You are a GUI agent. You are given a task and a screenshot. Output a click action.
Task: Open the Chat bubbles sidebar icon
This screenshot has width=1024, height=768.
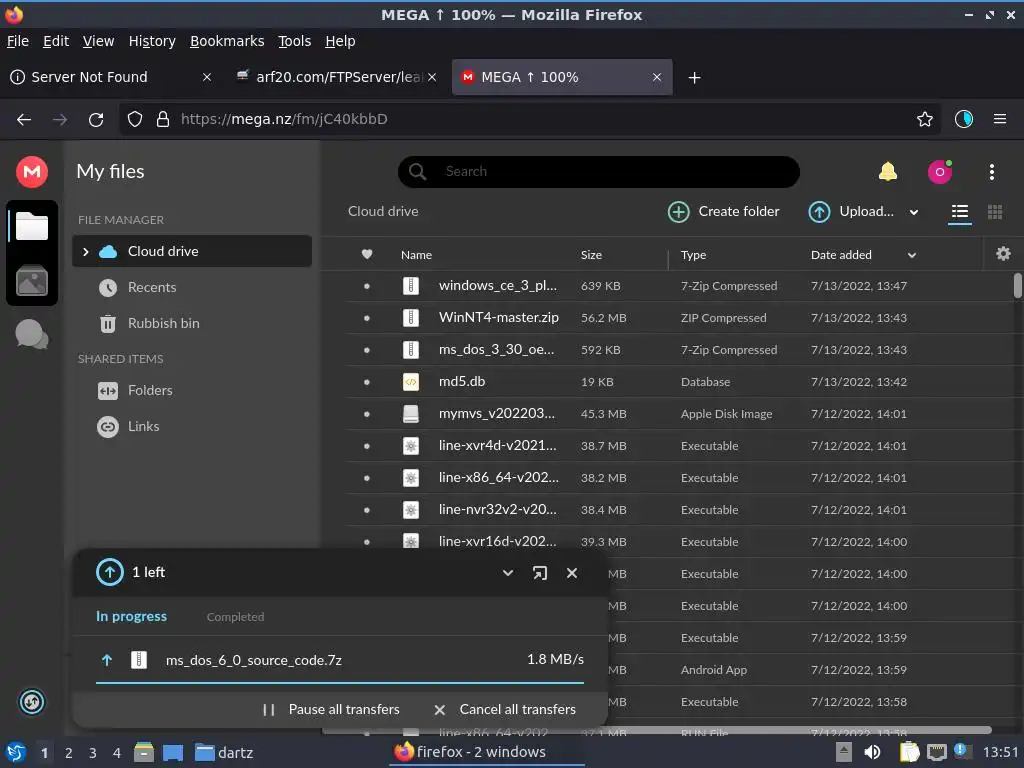point(31,334)
